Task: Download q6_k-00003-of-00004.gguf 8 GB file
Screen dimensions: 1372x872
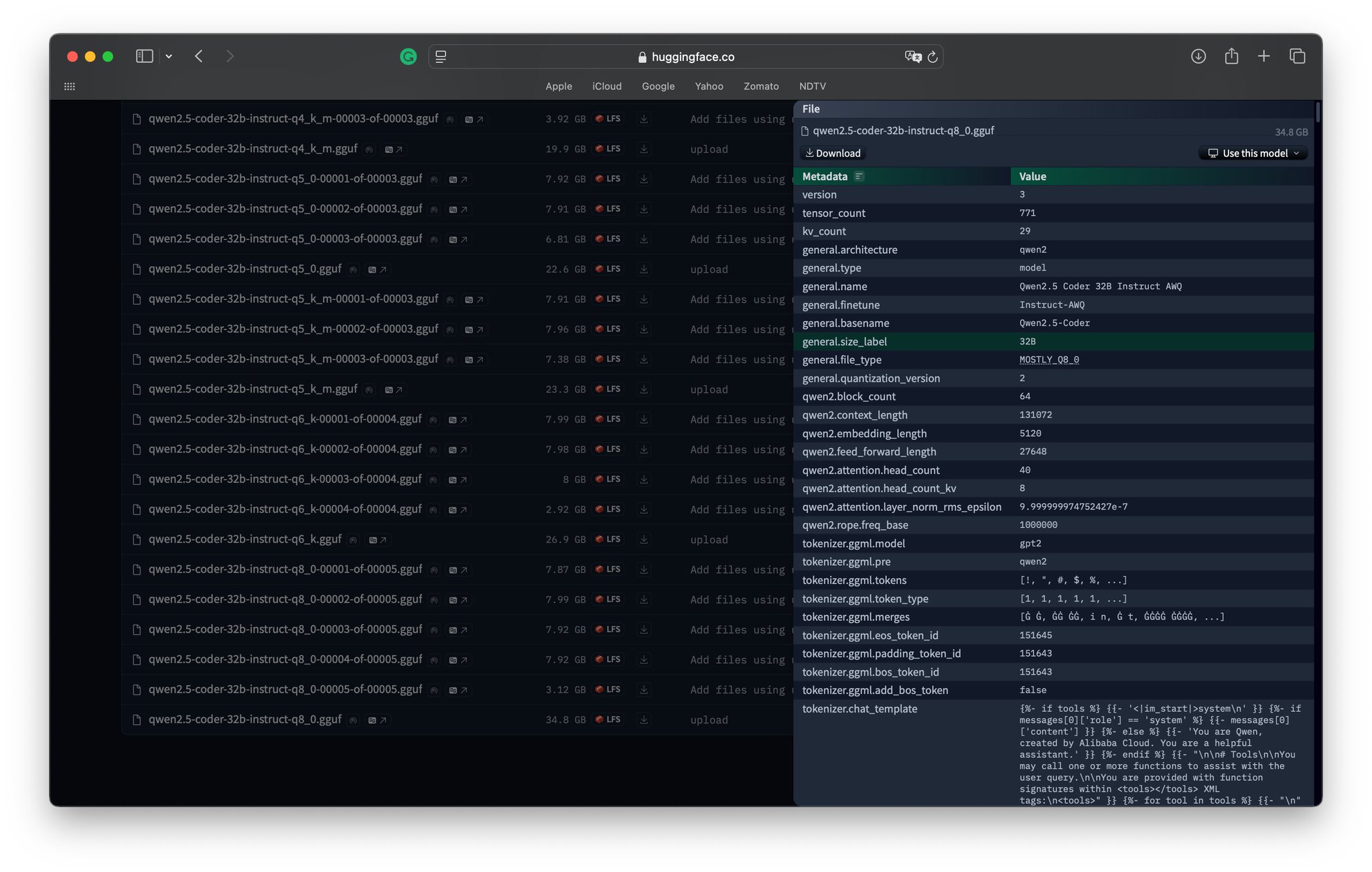Action: (644, 480)
